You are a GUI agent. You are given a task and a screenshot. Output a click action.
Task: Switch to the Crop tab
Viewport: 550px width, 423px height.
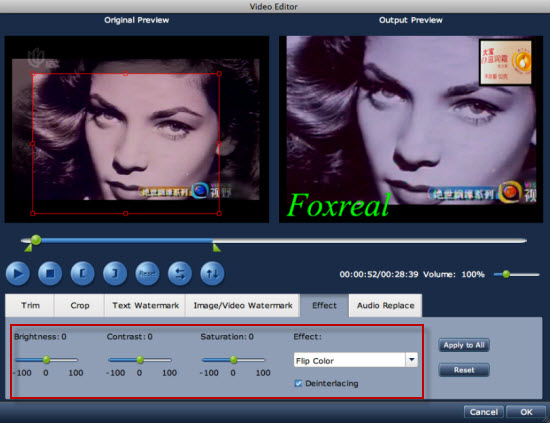click(80, 306)
